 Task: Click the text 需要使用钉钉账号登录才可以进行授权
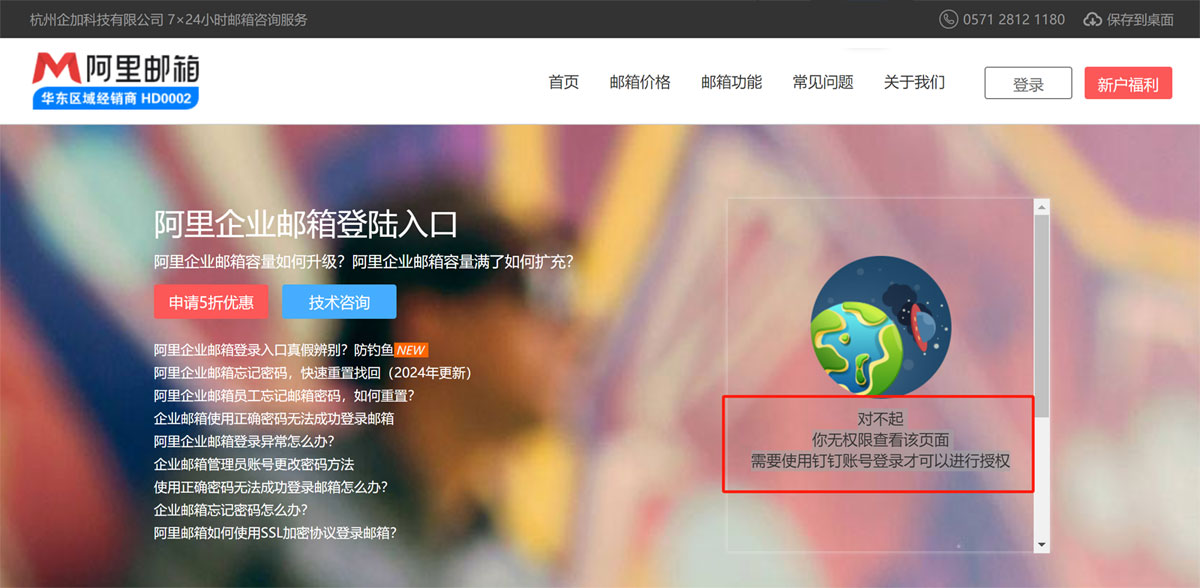click(880, 461)
